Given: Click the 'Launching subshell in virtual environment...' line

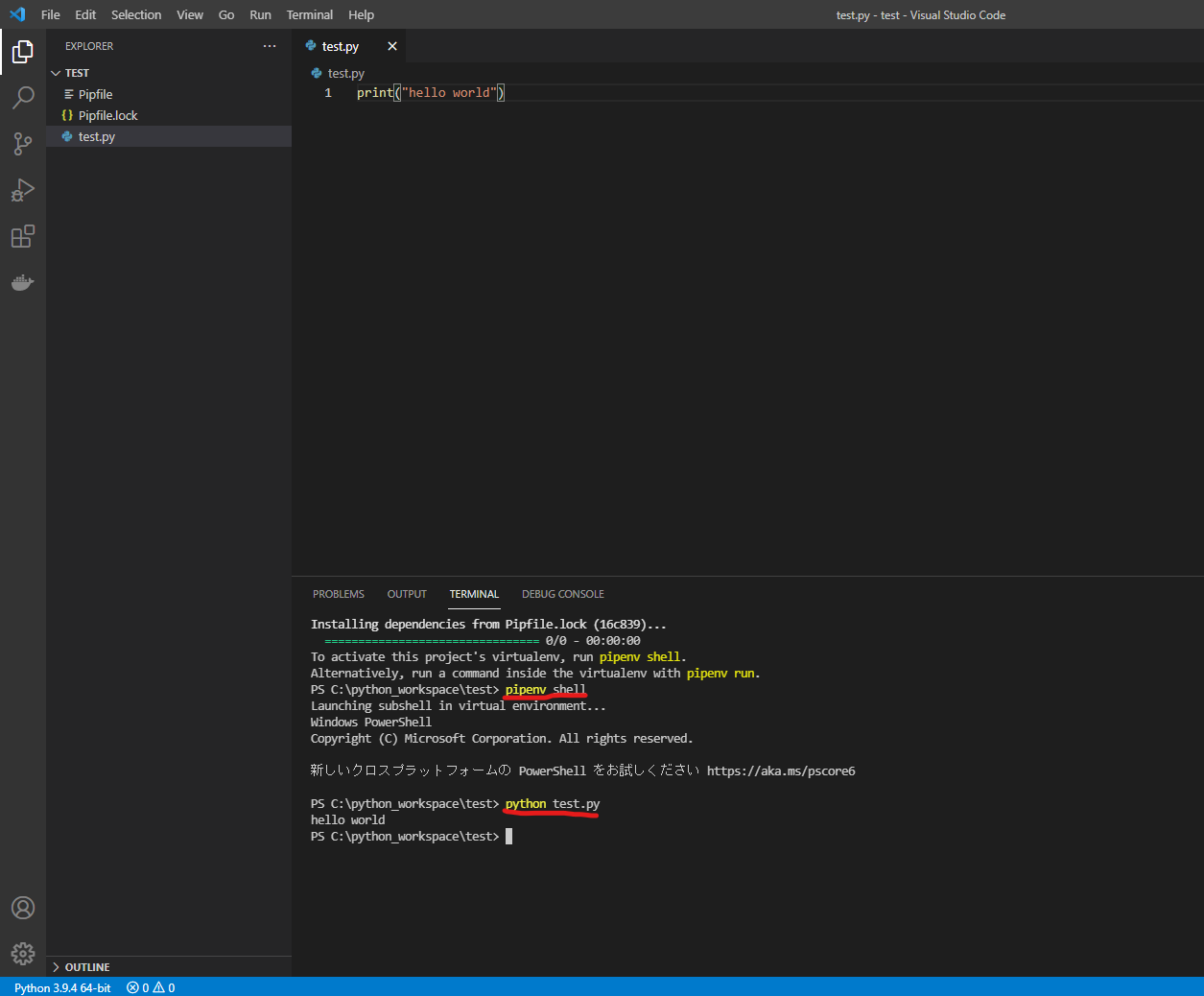Looking at the screenshot, I should click(x=459, y=706).
